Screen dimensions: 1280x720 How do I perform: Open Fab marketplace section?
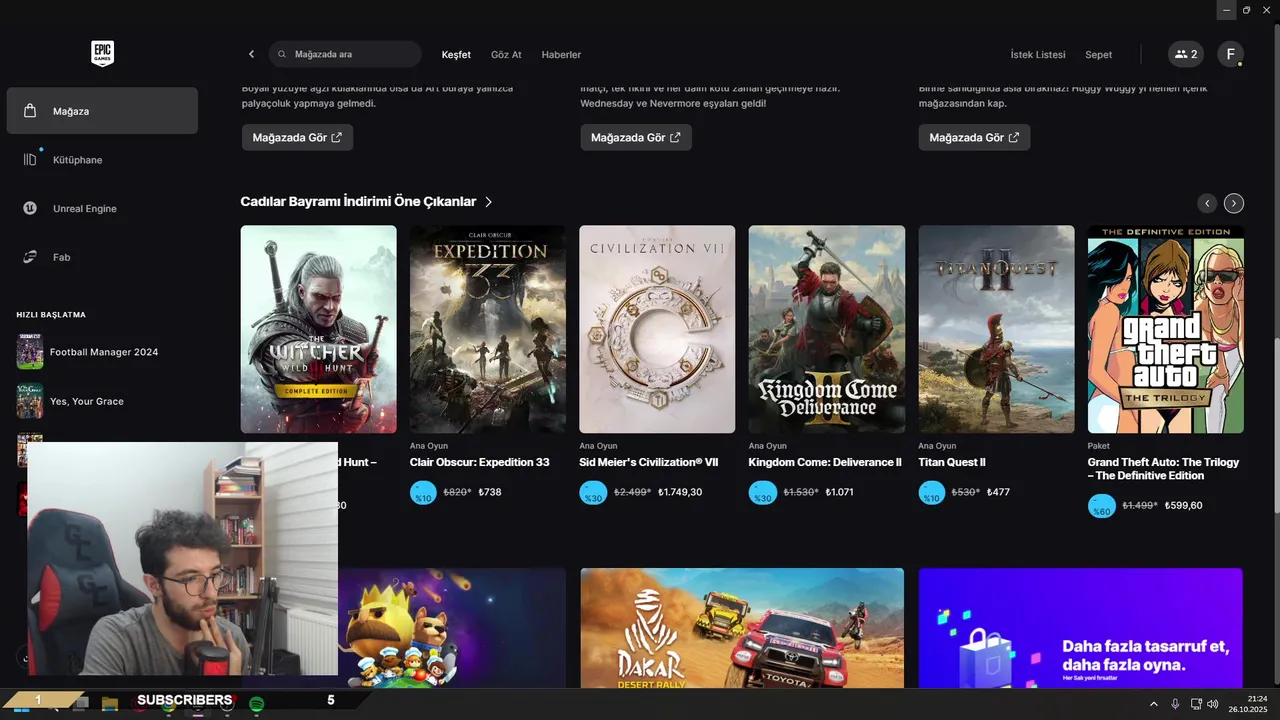tap(102, 257)
